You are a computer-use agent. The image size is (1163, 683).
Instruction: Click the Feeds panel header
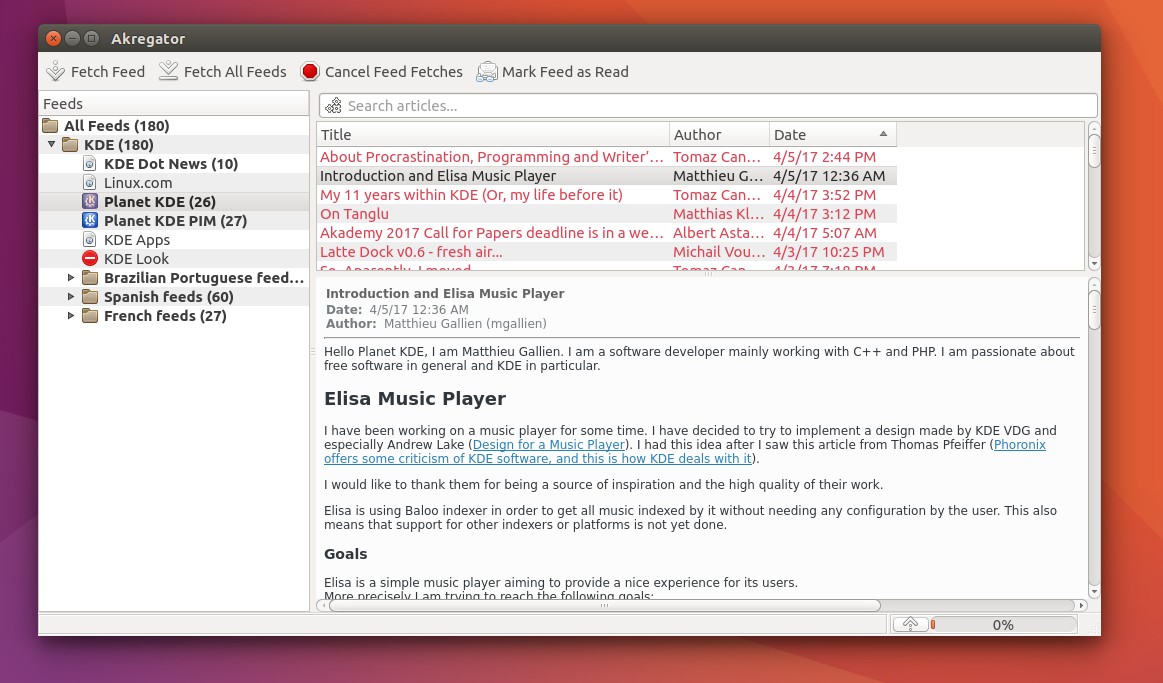tap(174, 103)
